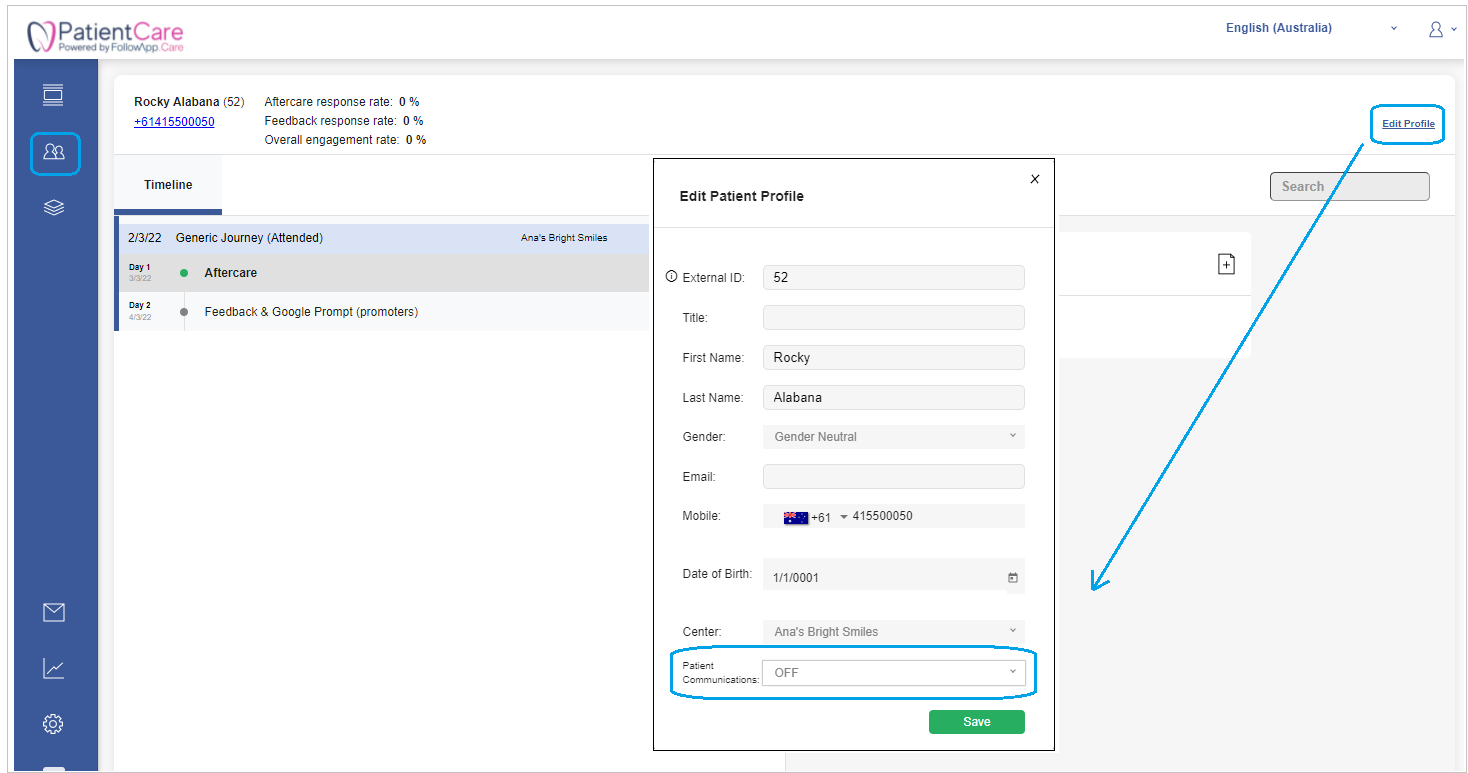The height and width of the screenshot is (773, 1468).
Task: Click the Save button
Action: [x=977, y=722]
